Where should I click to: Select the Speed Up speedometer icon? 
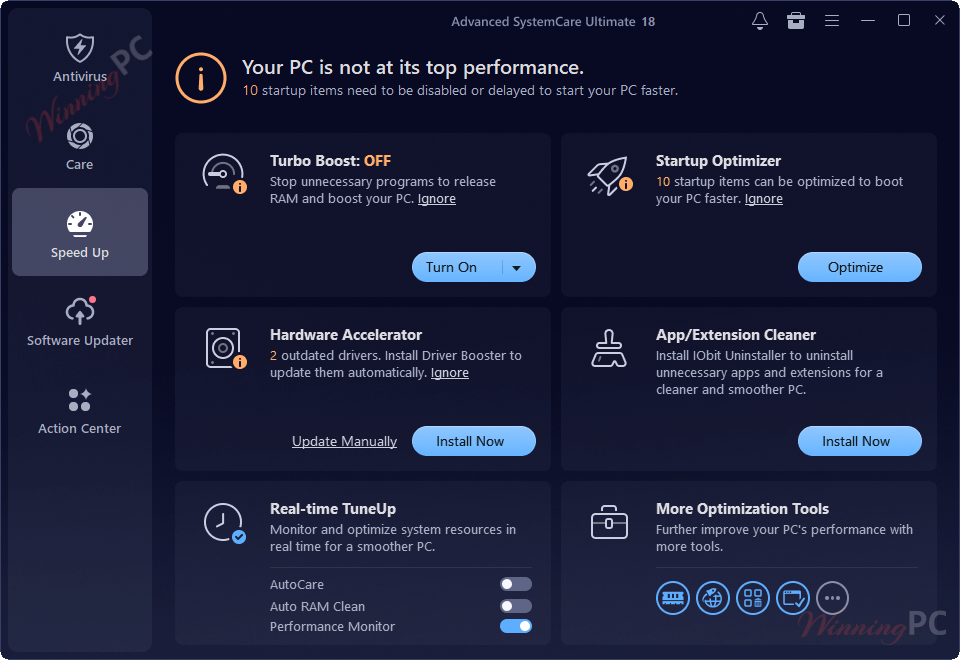click(80, 224)
